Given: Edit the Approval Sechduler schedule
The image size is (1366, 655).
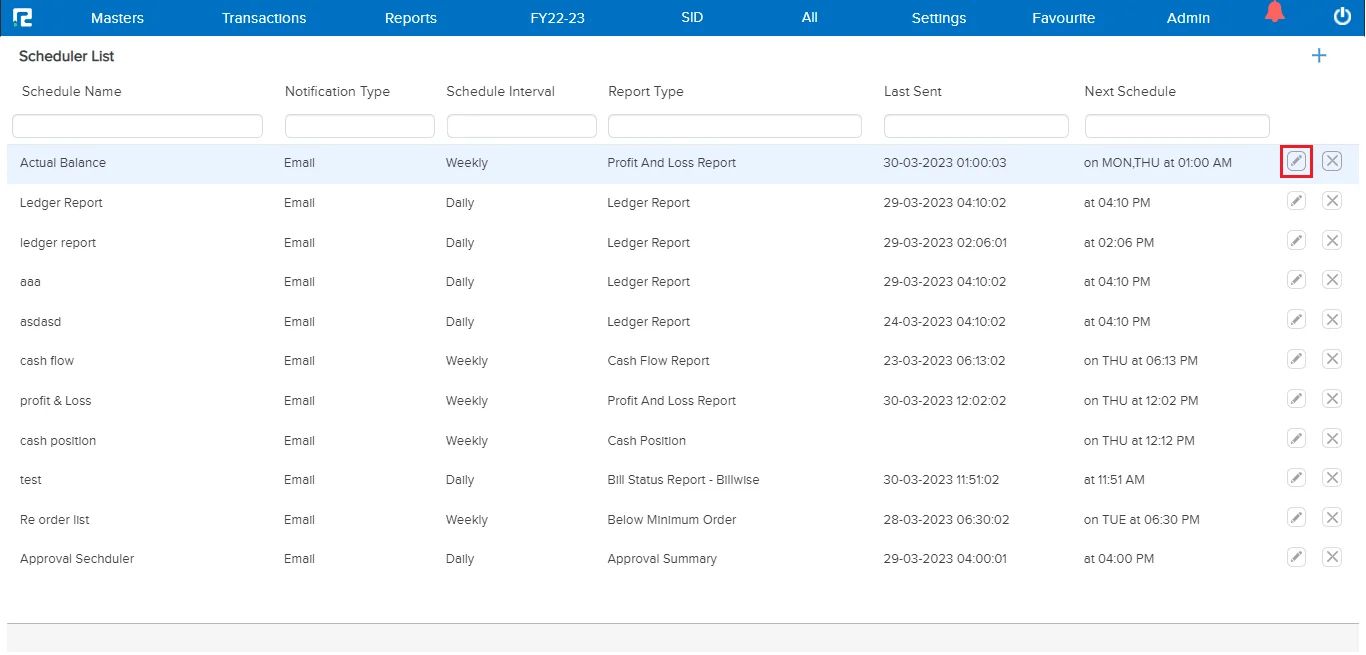Looking at the screenshot, I should click(1296, 556).
